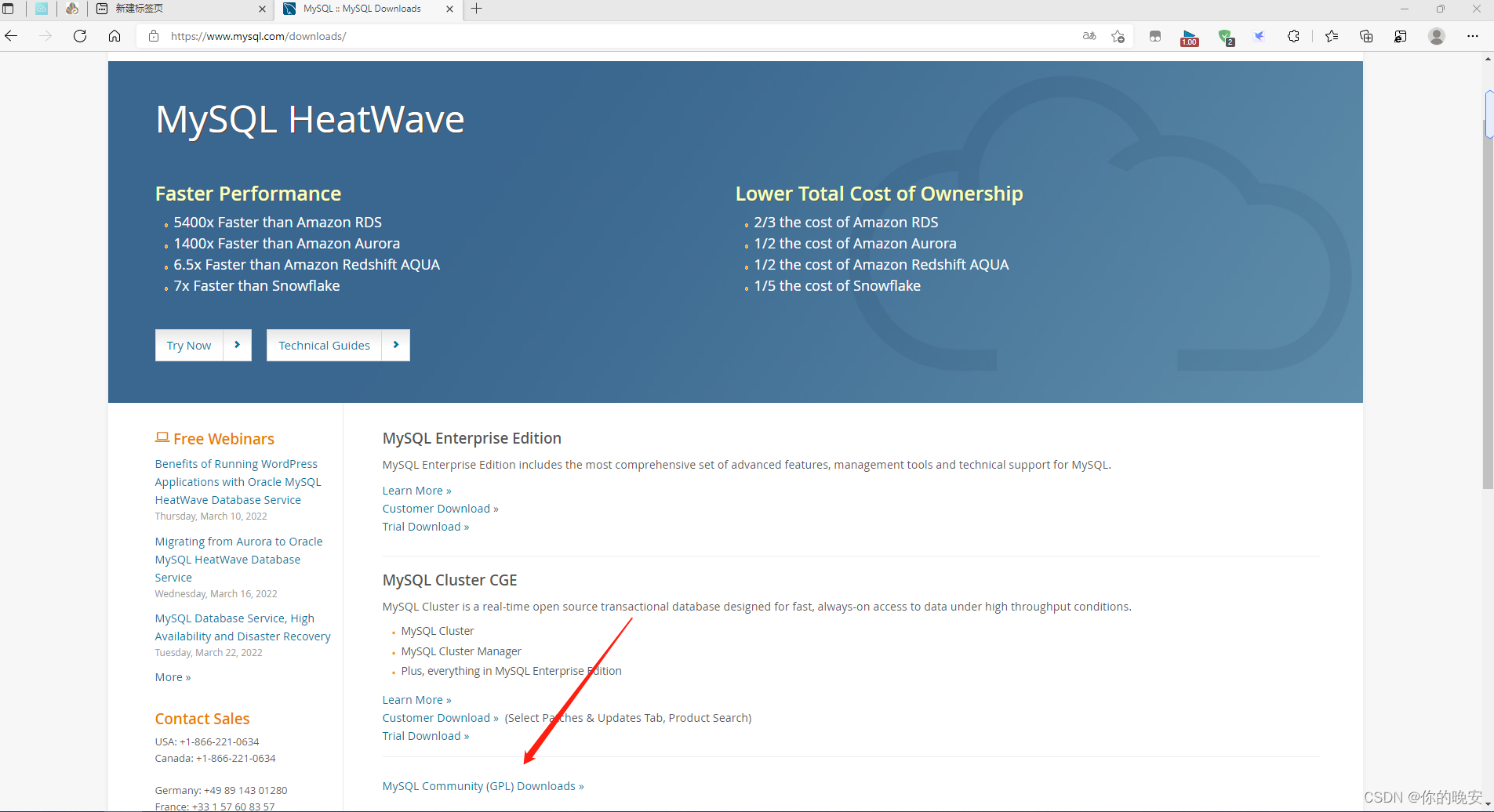Screen dimensions: 1494x812
Task: Open a new tab with plus button
Action: pyautogui.click(x=476, y=9)
